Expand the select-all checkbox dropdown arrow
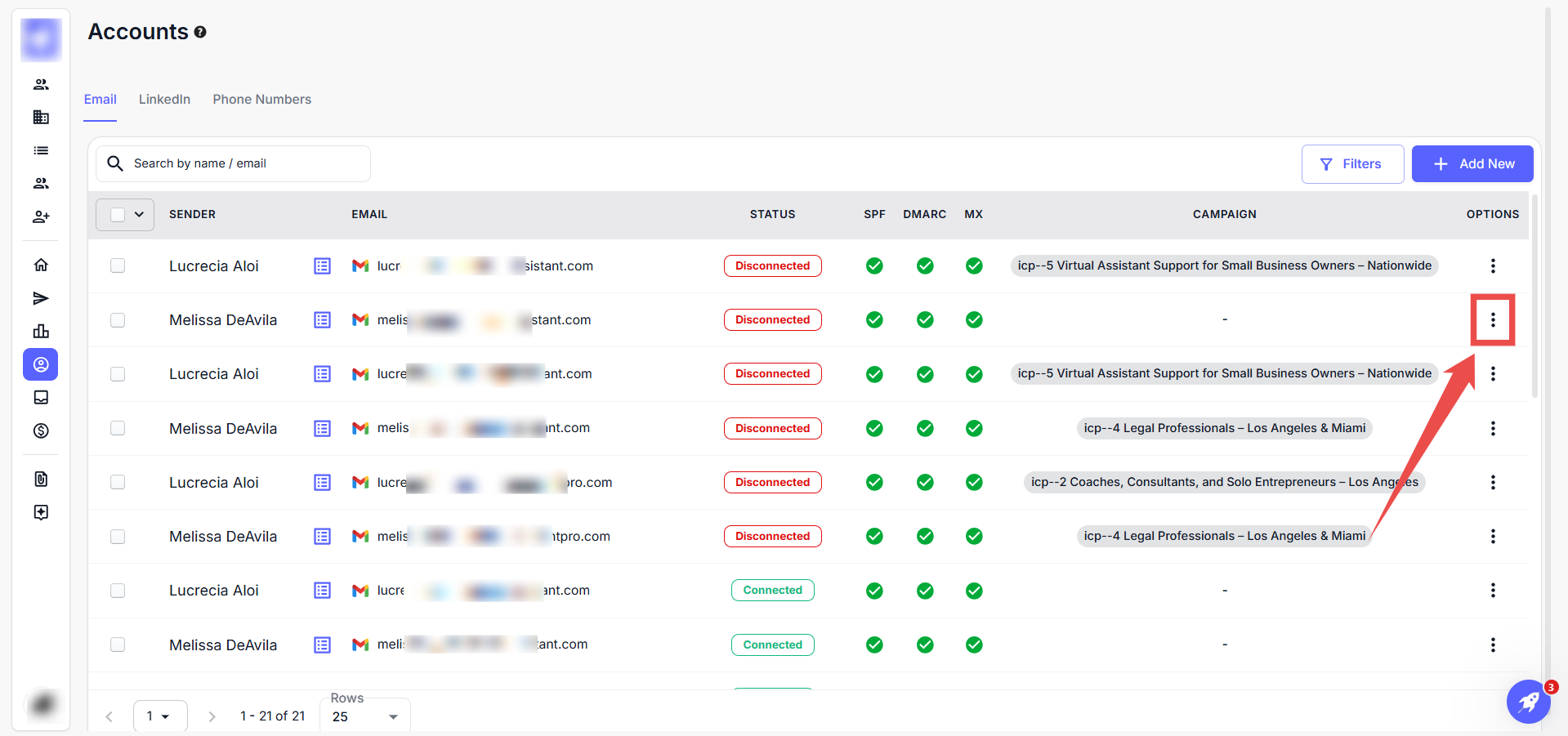Image resolution: width=1568 pixels, height=736 pixels. (140, 214)
